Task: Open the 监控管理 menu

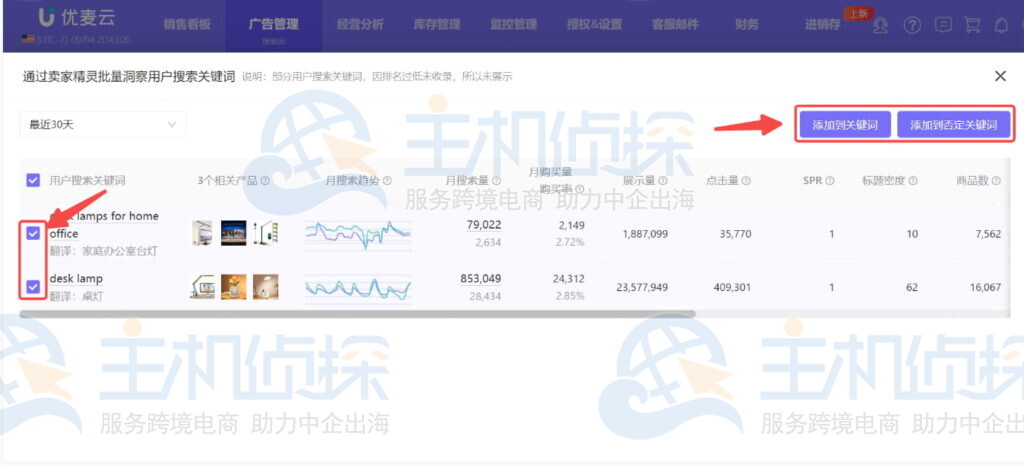Action: (513, 25)
